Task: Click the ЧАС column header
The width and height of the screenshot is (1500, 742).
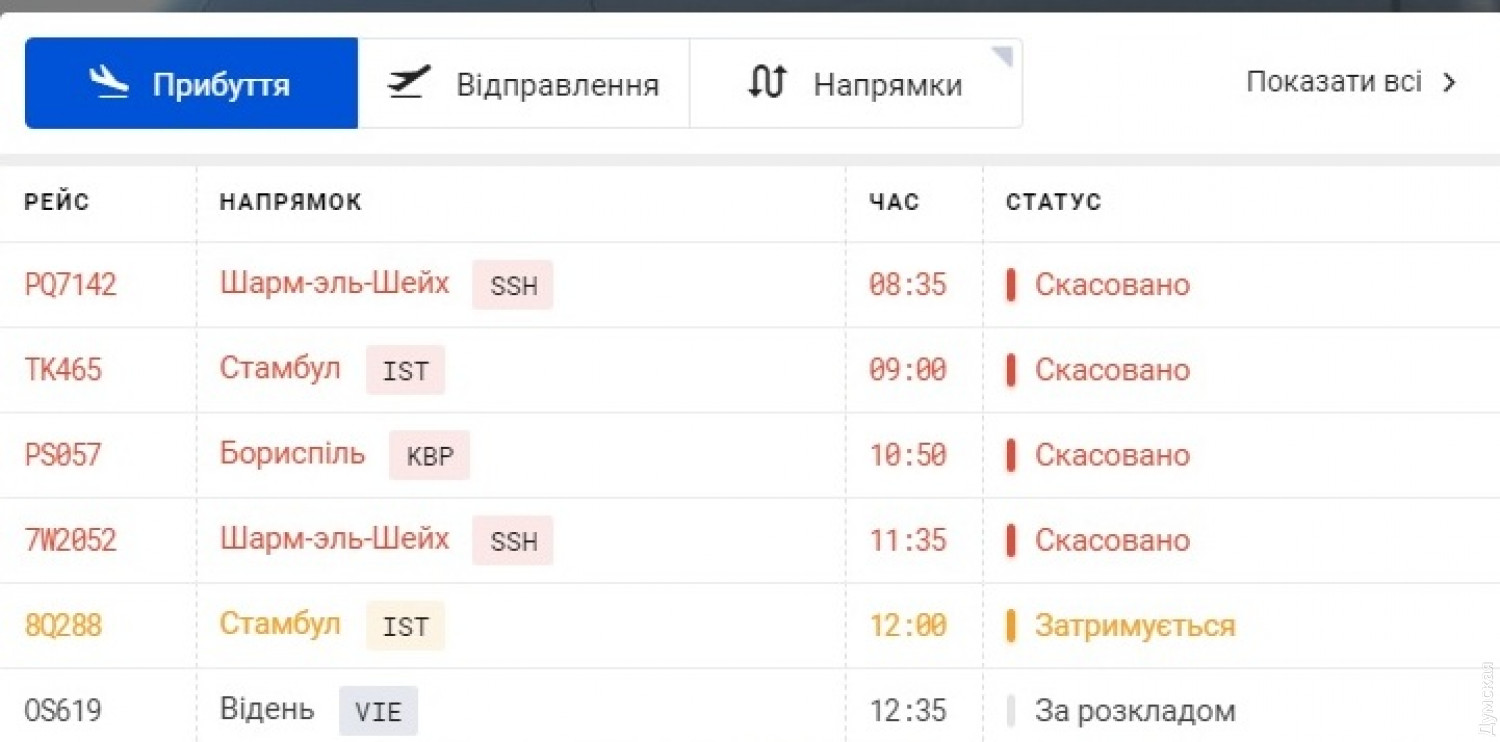Action: [894, 202]
